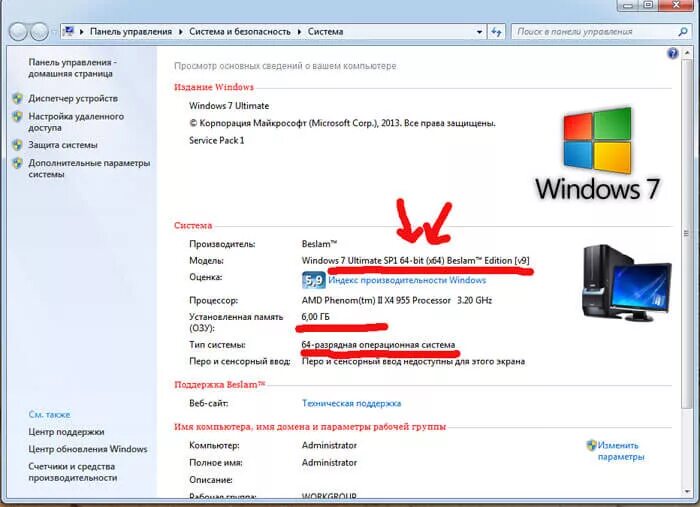Click the scrollbar up arrow
This screenshot has width=700, height=507.
pos(686,54)
